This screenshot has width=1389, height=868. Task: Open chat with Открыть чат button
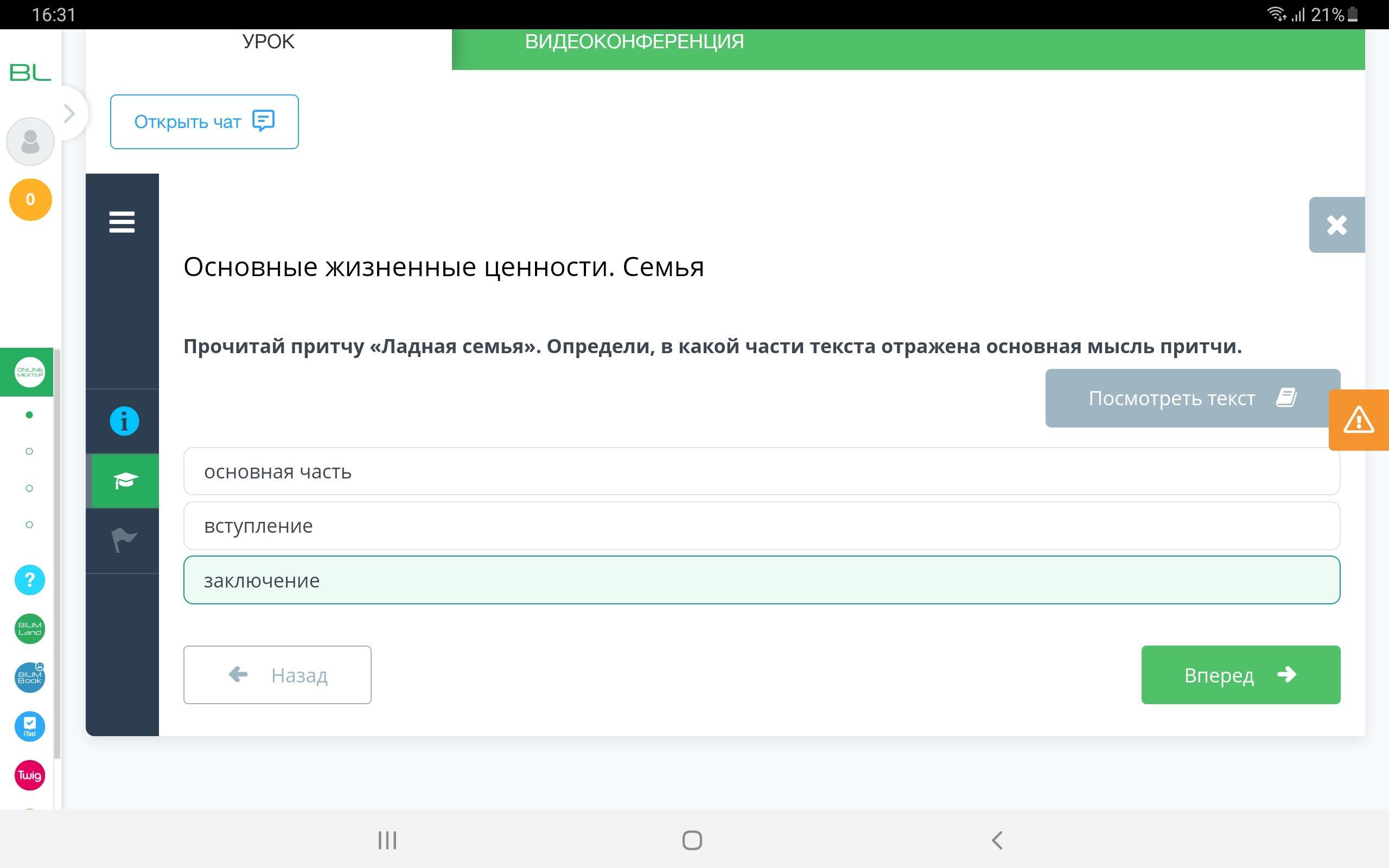coord(205,122)
